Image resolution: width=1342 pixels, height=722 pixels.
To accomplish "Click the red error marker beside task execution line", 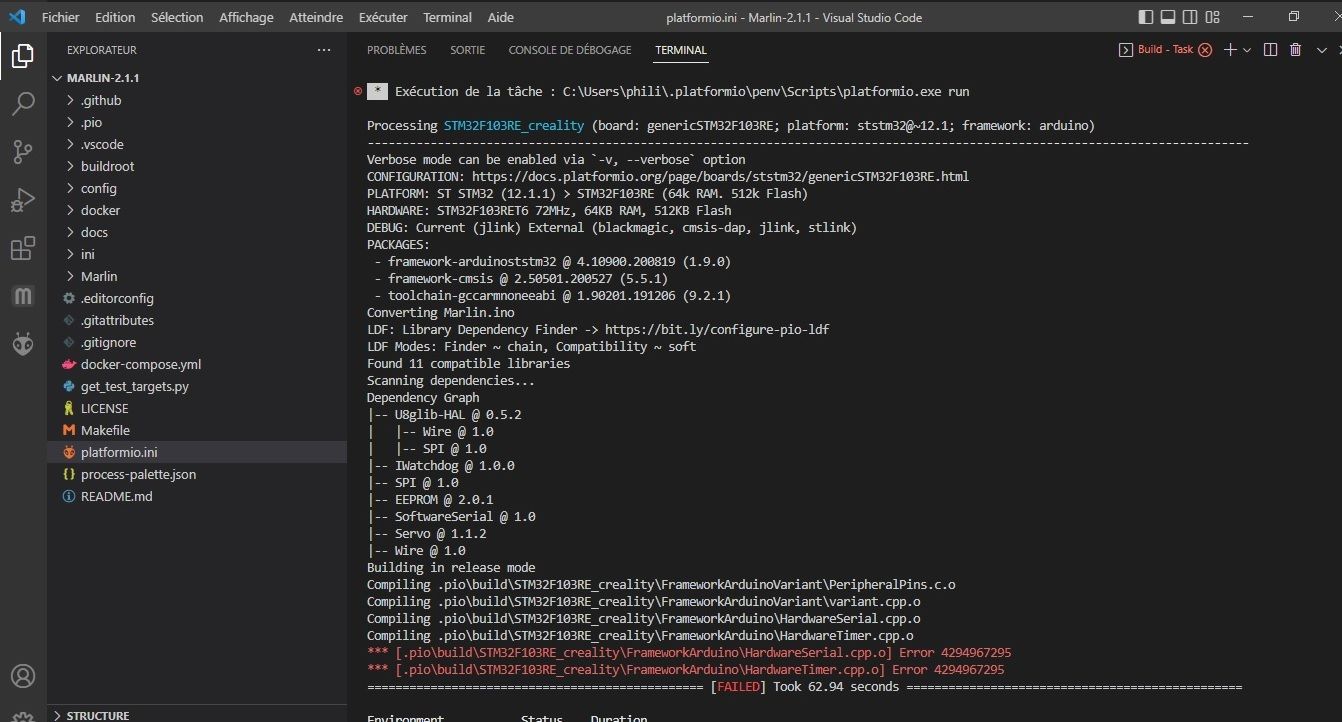I will point(358,91).
